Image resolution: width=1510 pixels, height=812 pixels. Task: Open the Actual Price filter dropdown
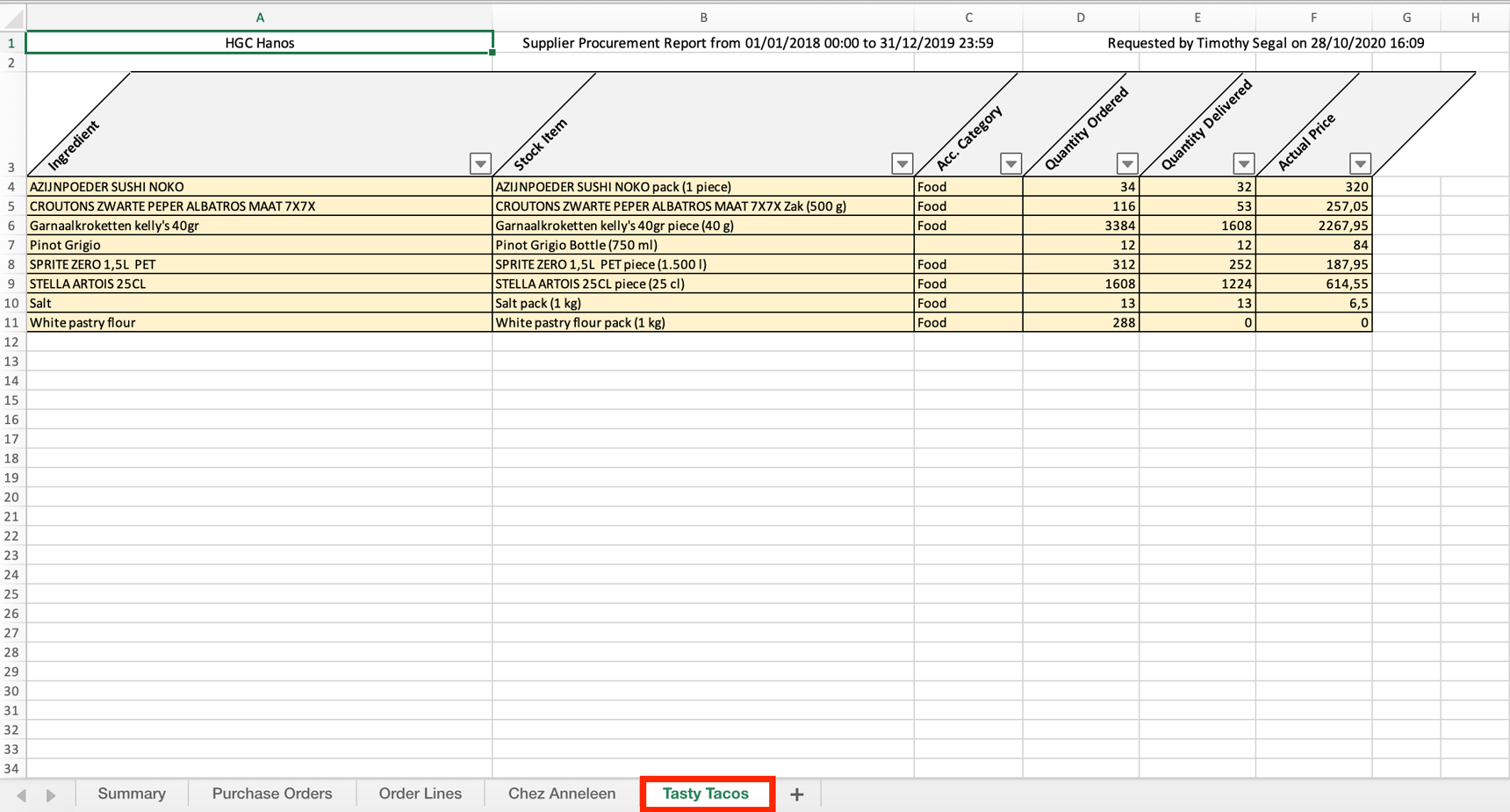click(1361, 163)
